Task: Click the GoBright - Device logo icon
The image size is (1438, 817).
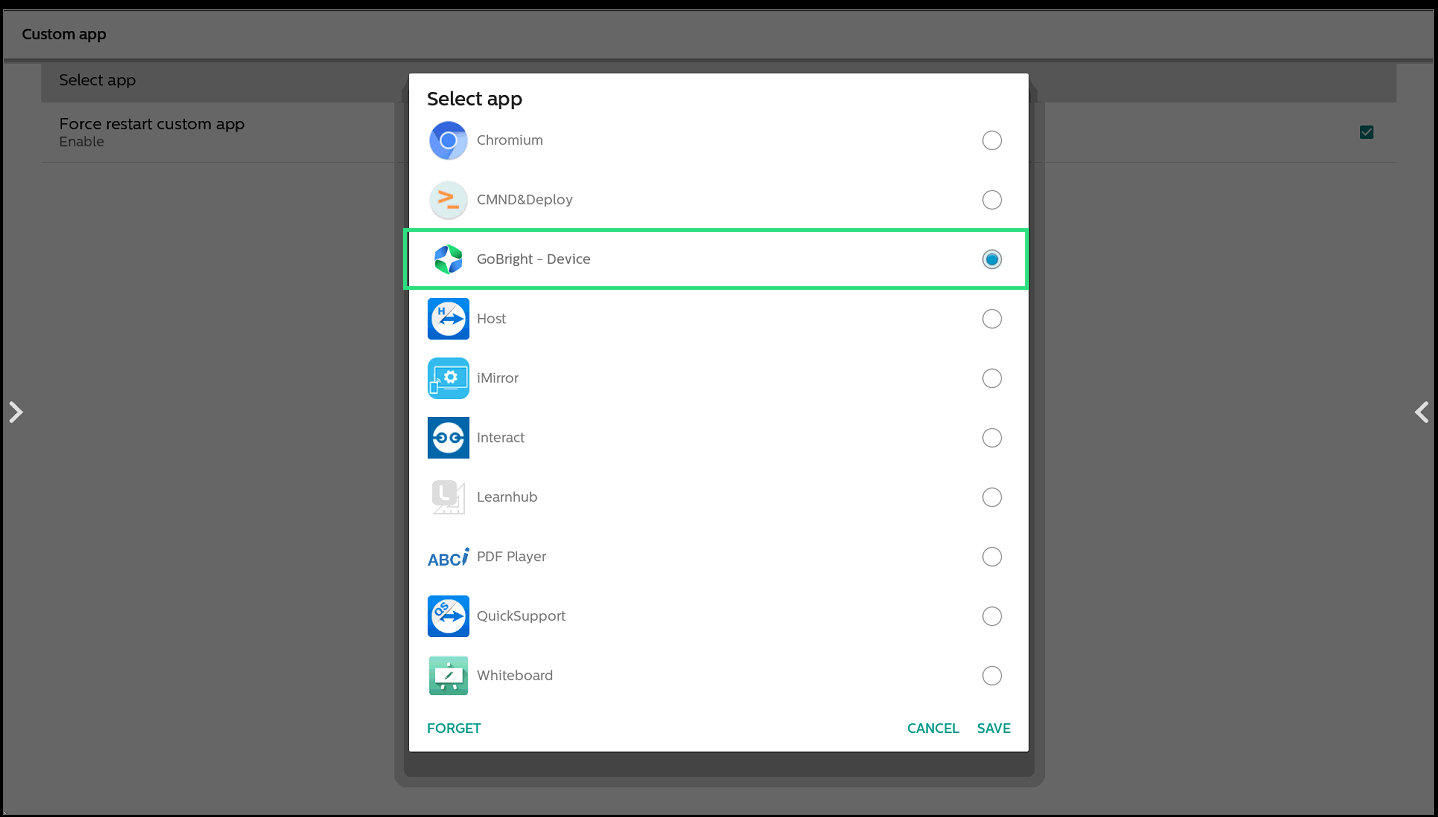Action: [448, 260]
